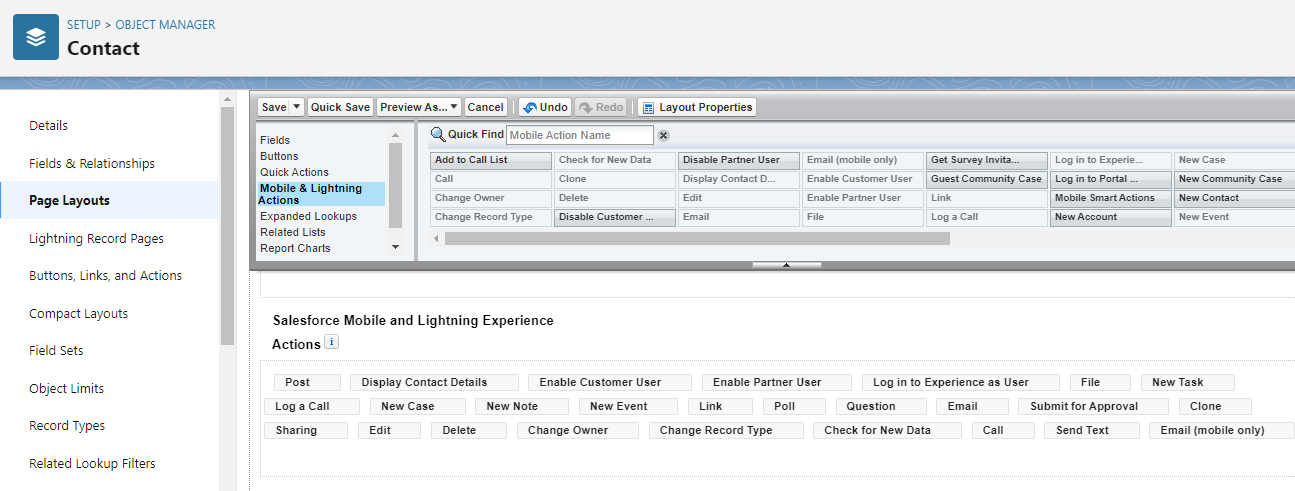Select Log in to Experience as User action
The image size is (1295, 491).
[x=960, y=382]
